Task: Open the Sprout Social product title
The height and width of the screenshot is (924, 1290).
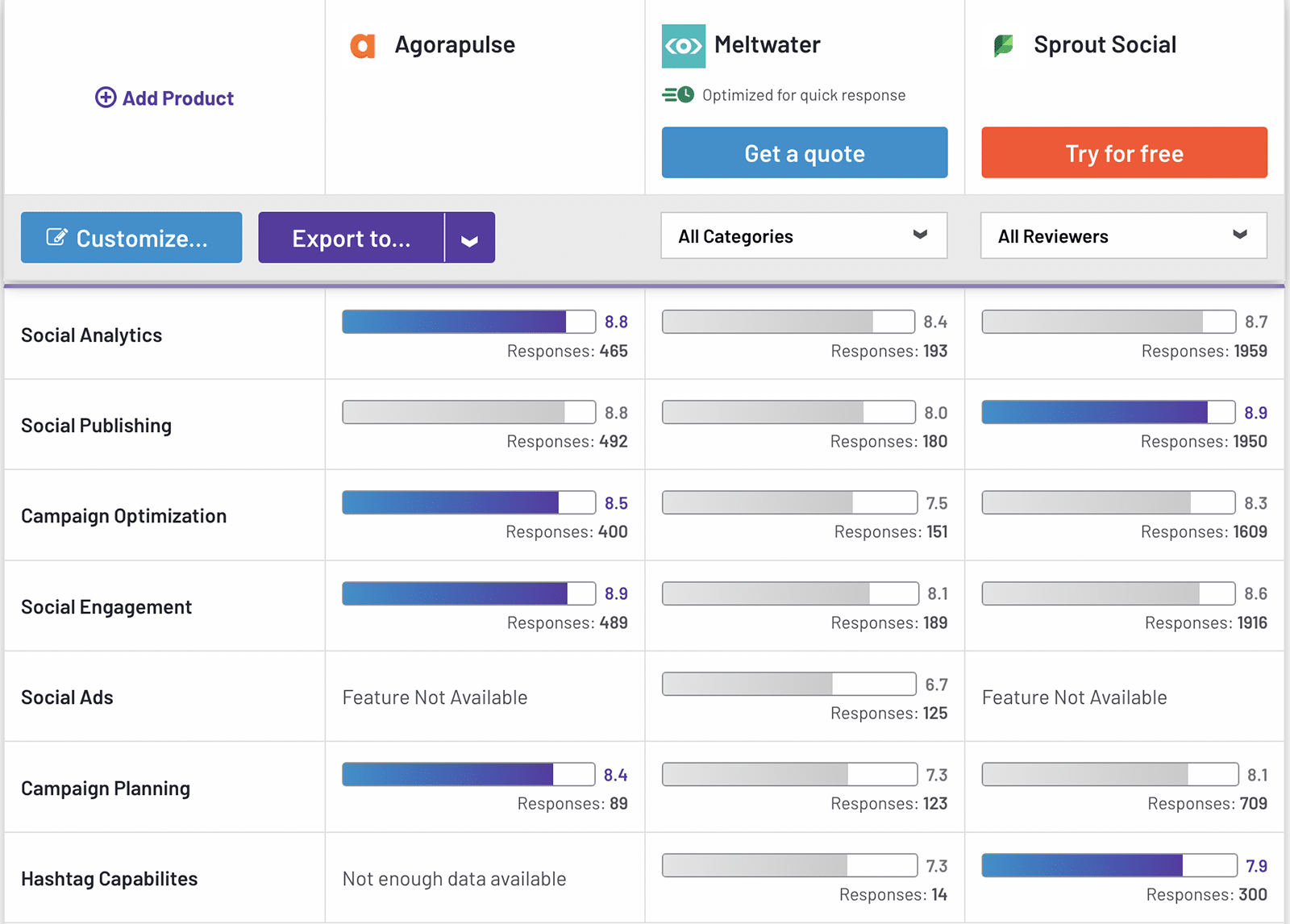Action: click(x=1105, y=45)
